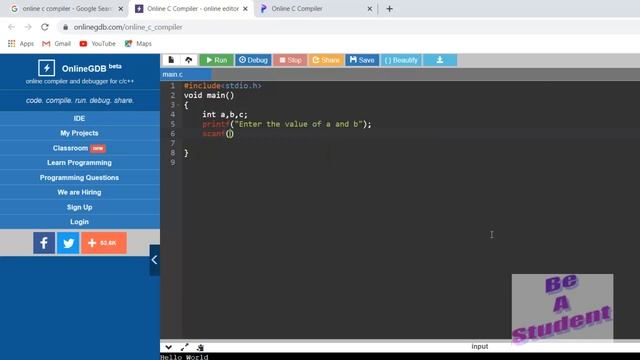Close the third Online C Compiler tab

click(x=369, y=9)
